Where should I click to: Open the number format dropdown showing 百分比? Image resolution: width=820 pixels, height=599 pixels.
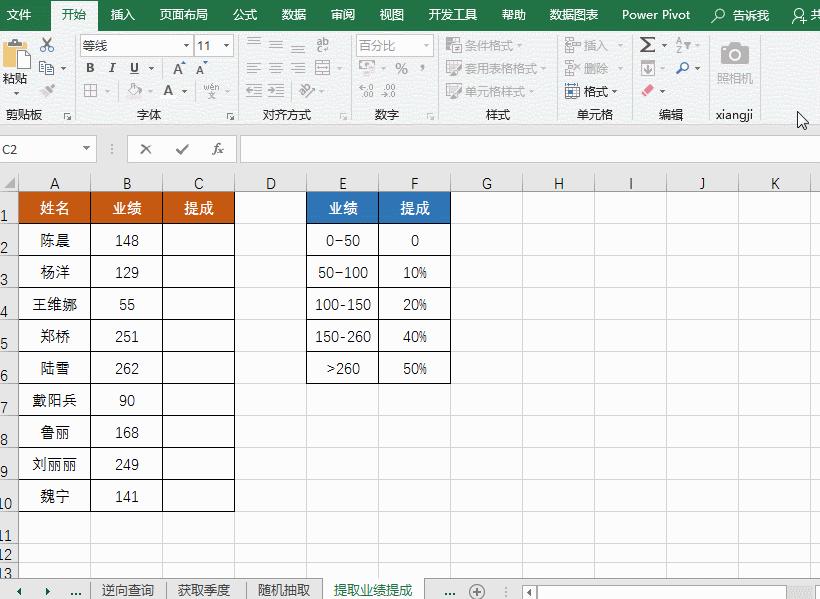point(391,45)
